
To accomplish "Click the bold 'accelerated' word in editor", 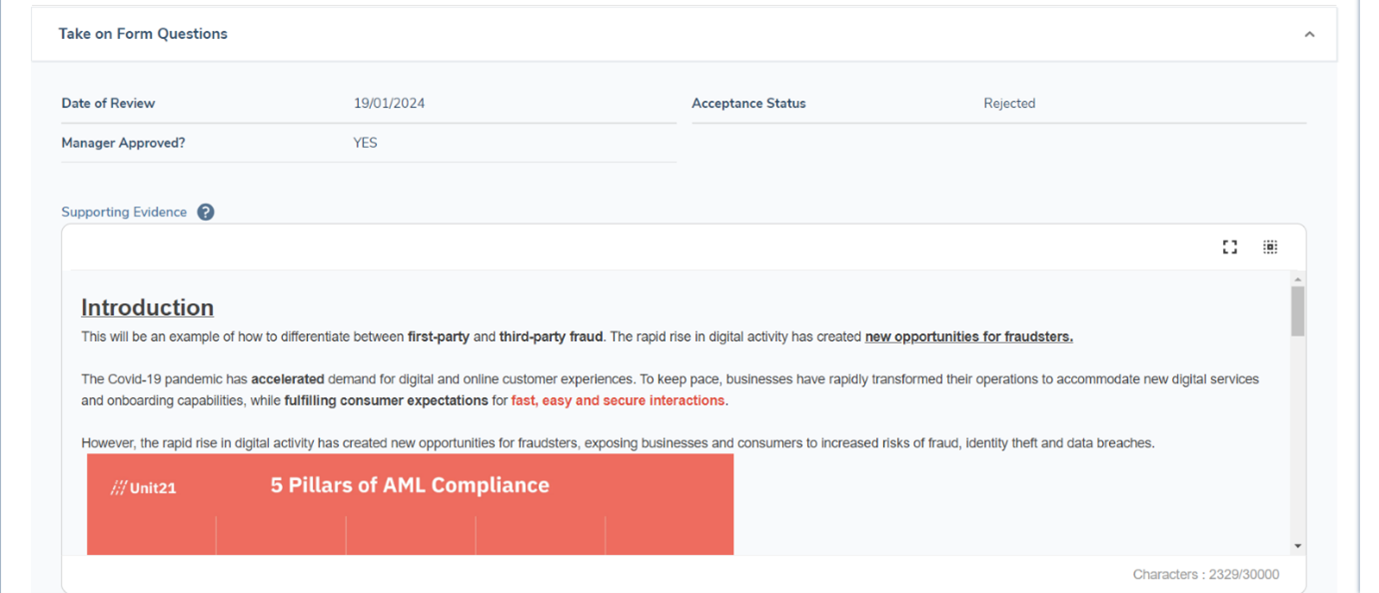I will click(x=288, y=380).
